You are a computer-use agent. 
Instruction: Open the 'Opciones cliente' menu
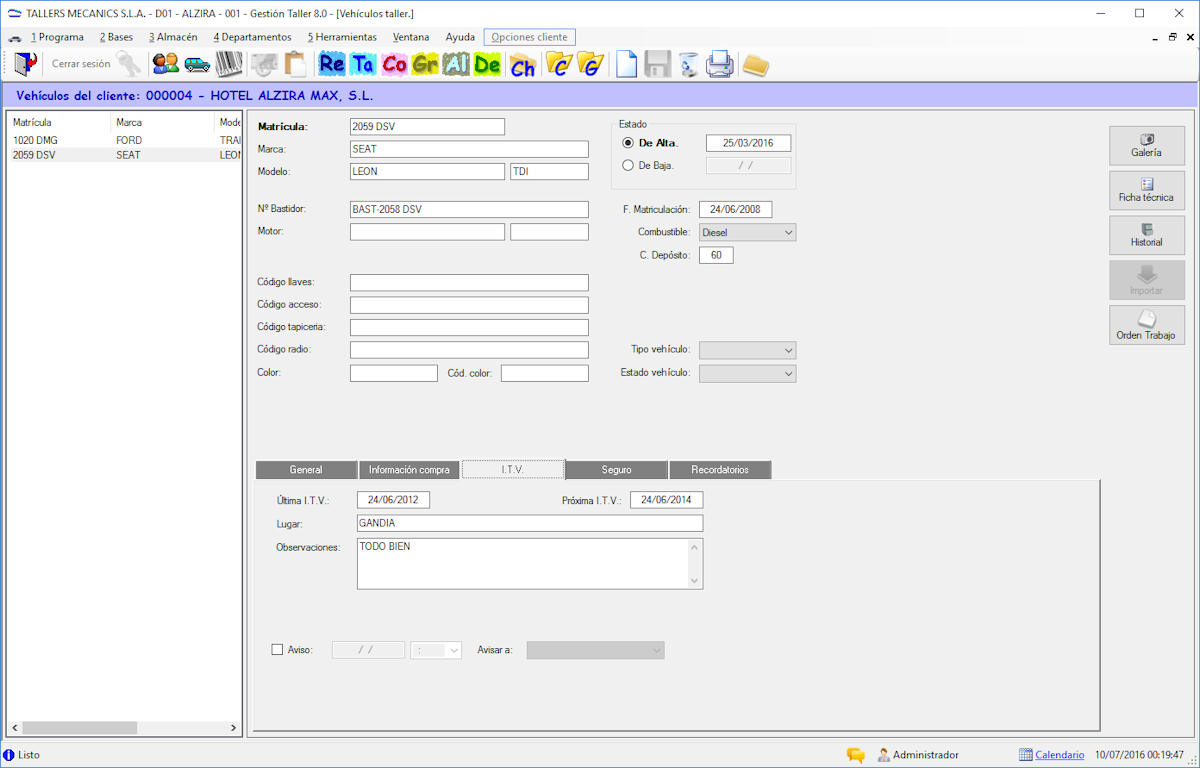(x=529, y=37)
